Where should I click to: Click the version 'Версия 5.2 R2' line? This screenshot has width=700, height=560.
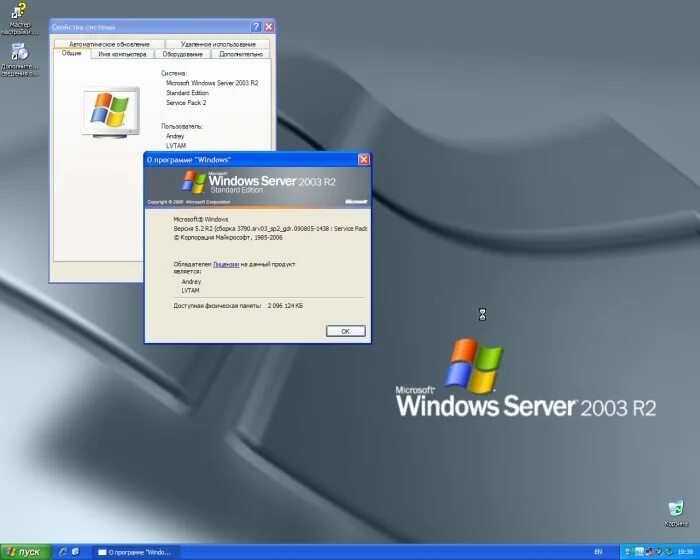[x=270, y=228]
